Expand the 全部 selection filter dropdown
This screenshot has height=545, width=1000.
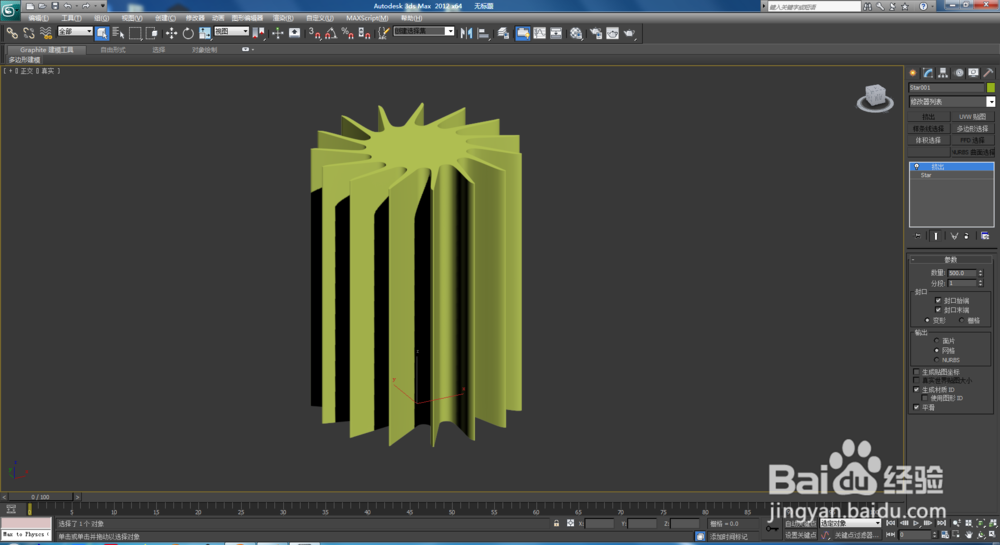click(74, 32)
